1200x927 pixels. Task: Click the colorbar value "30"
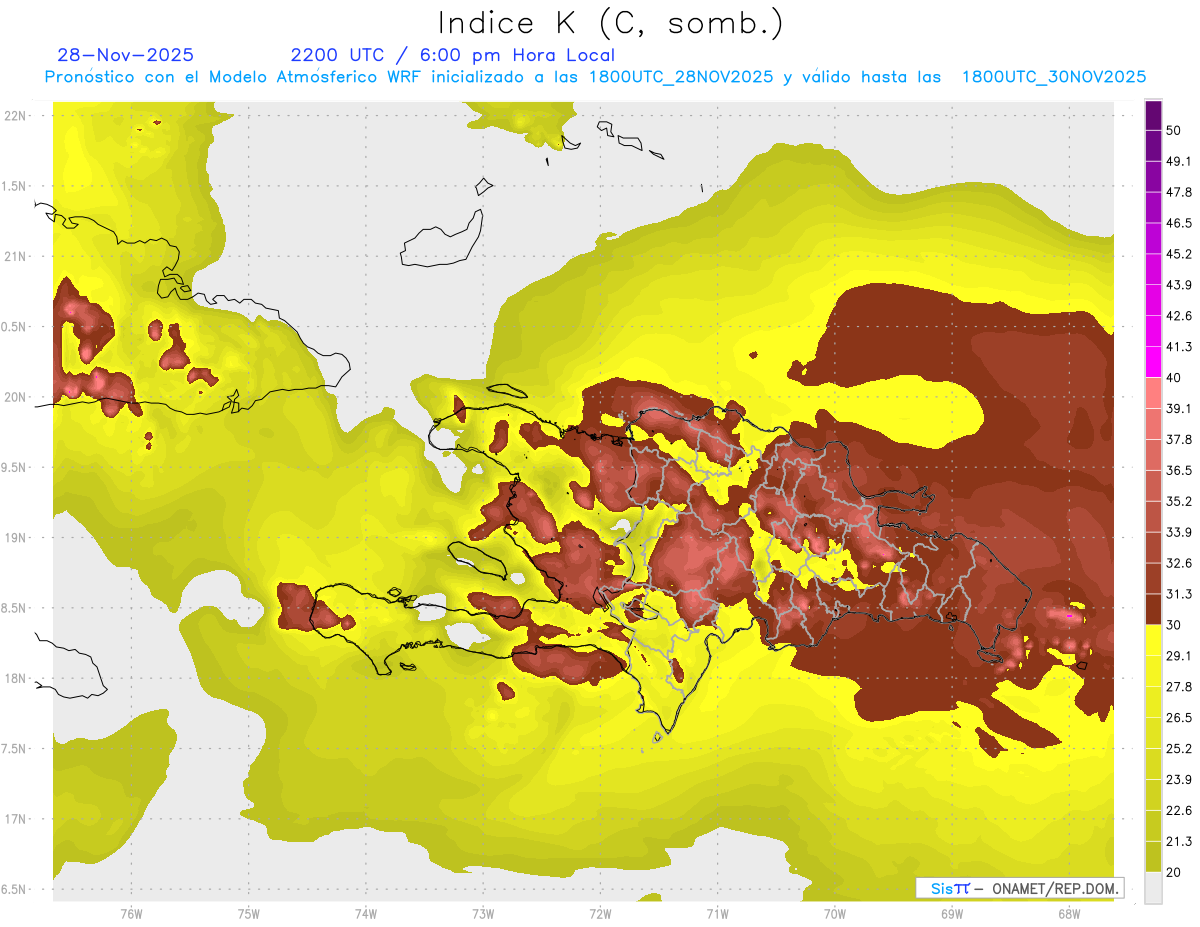[x=1174, y=625]
